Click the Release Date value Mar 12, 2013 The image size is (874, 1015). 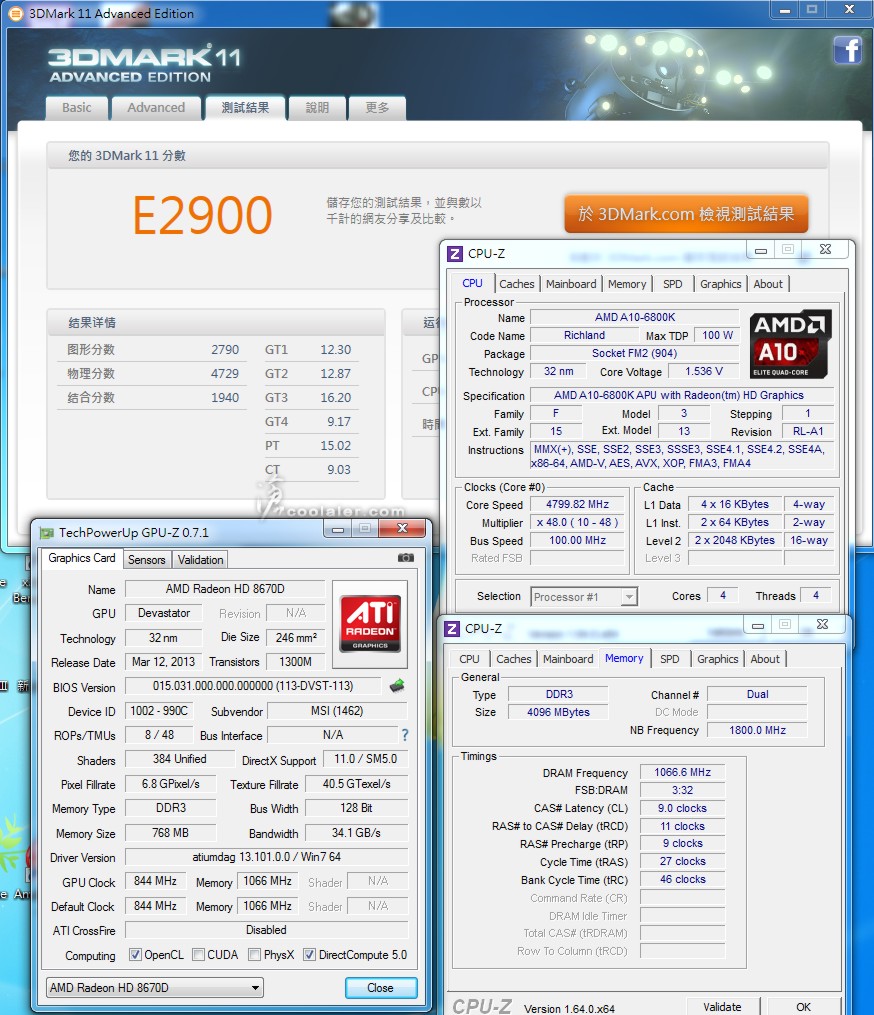pos(163,662)
